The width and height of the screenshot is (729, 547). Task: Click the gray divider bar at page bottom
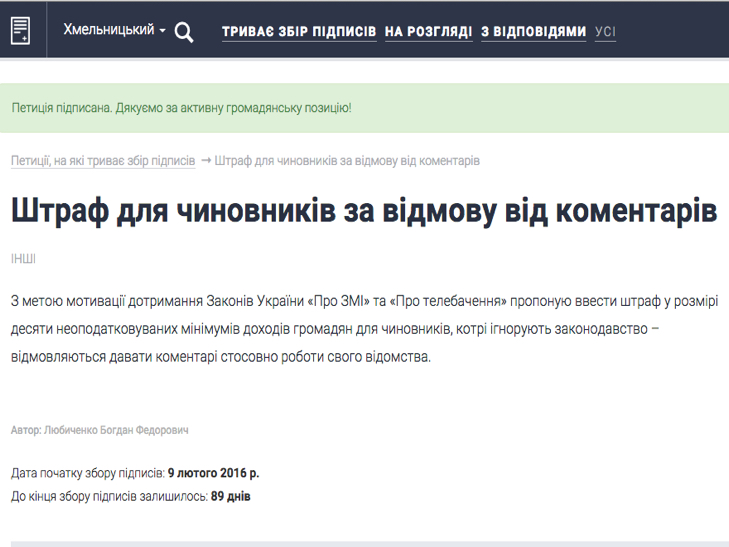pos(364,543)
